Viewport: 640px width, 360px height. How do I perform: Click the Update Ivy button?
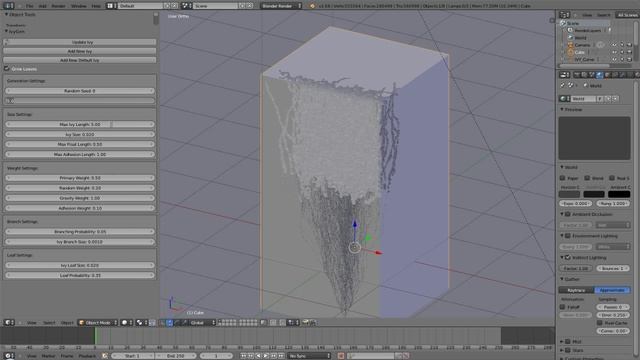coord(80,42)
